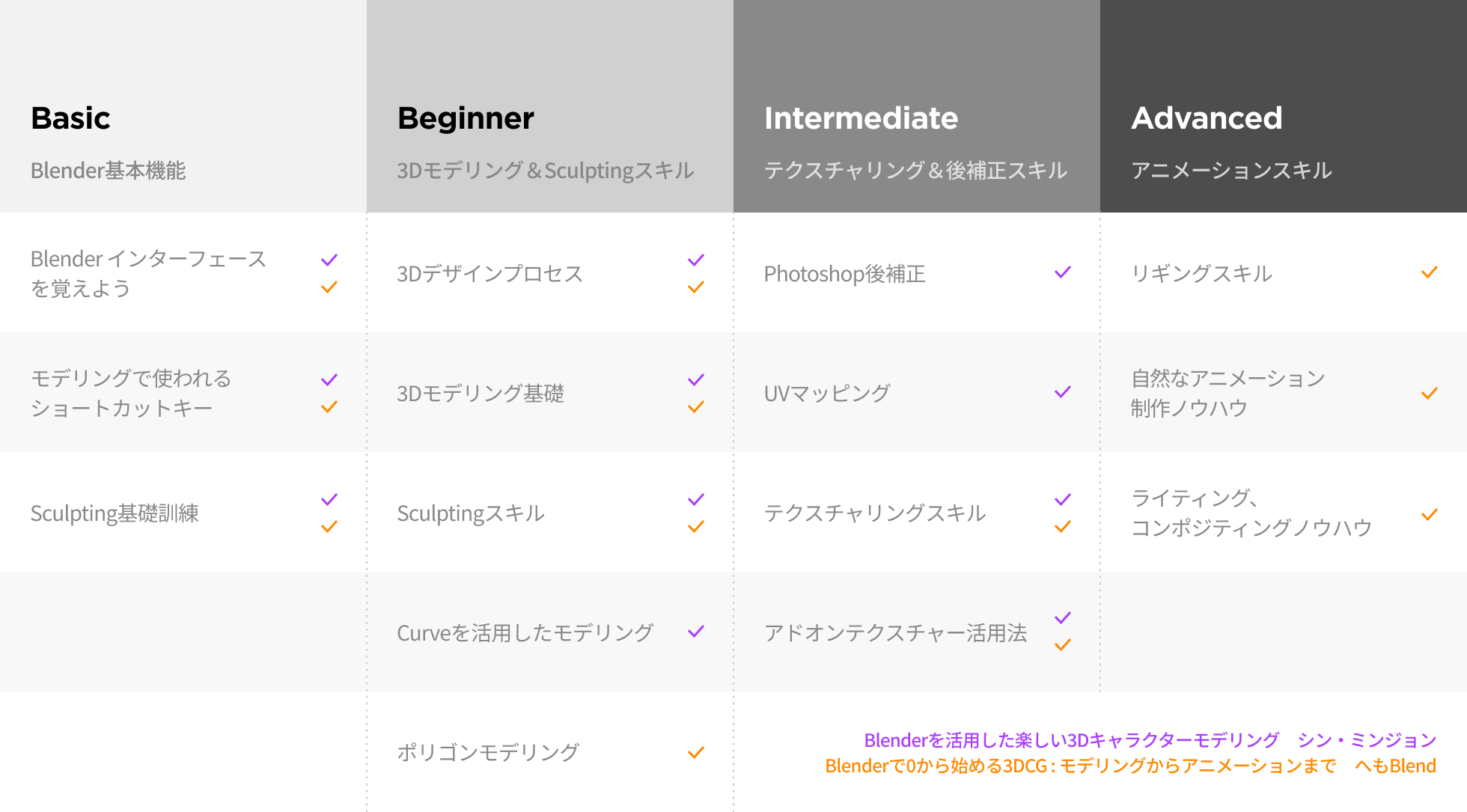Select the Advanced column heading

[1207, 118]
